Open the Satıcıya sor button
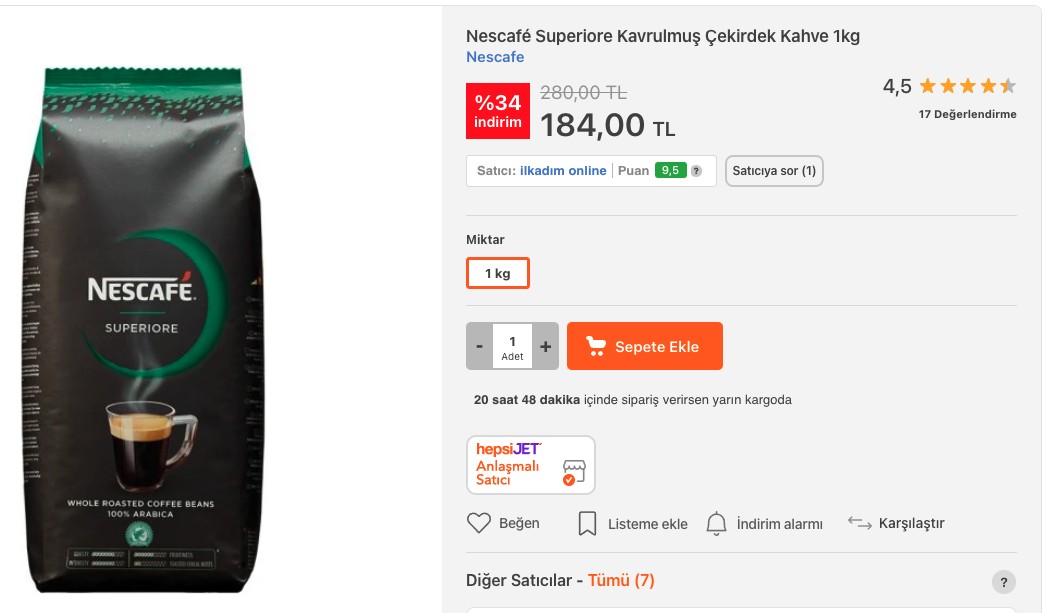Viewport: 1054px width, 613px height. 774,171
